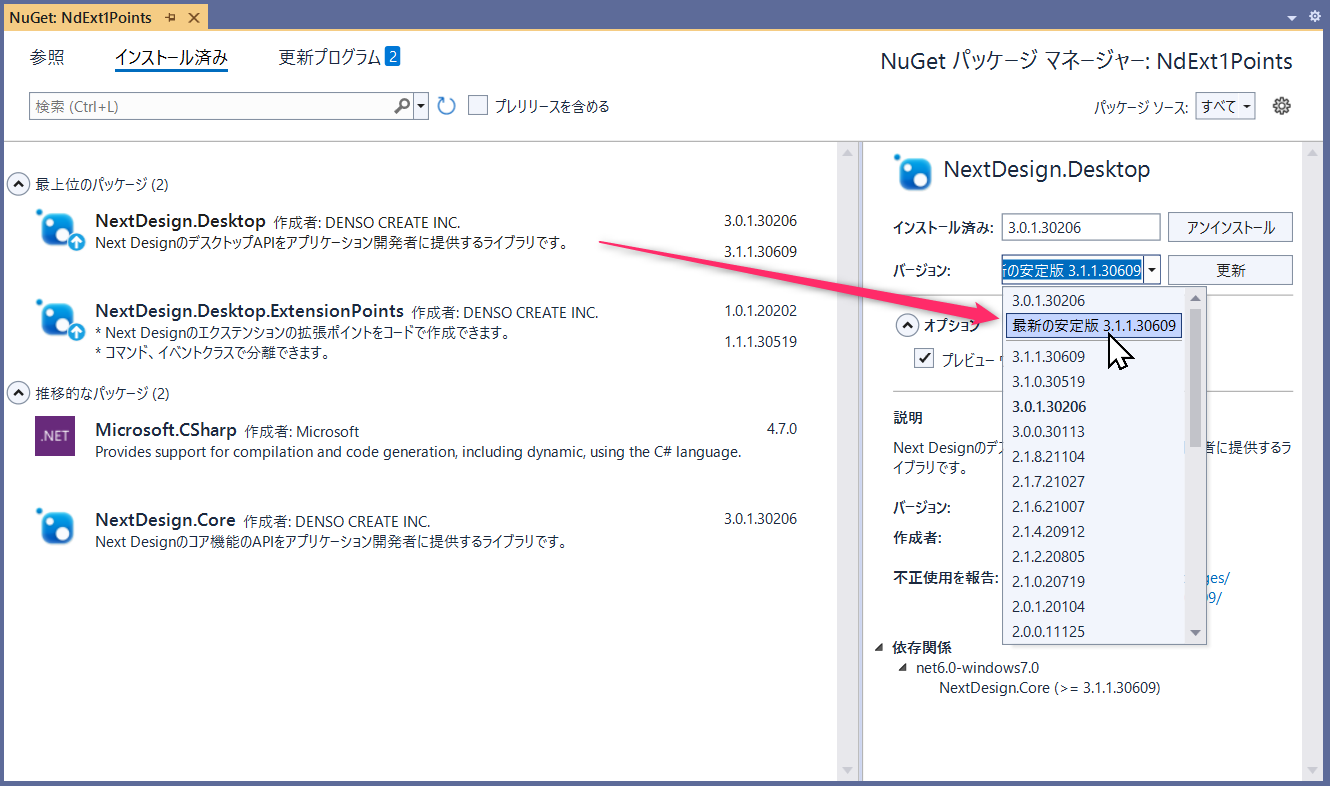Click the search (Ctrl+L) input field
The width and height of the screenshot is (1330, 786).
pos(210,106)
